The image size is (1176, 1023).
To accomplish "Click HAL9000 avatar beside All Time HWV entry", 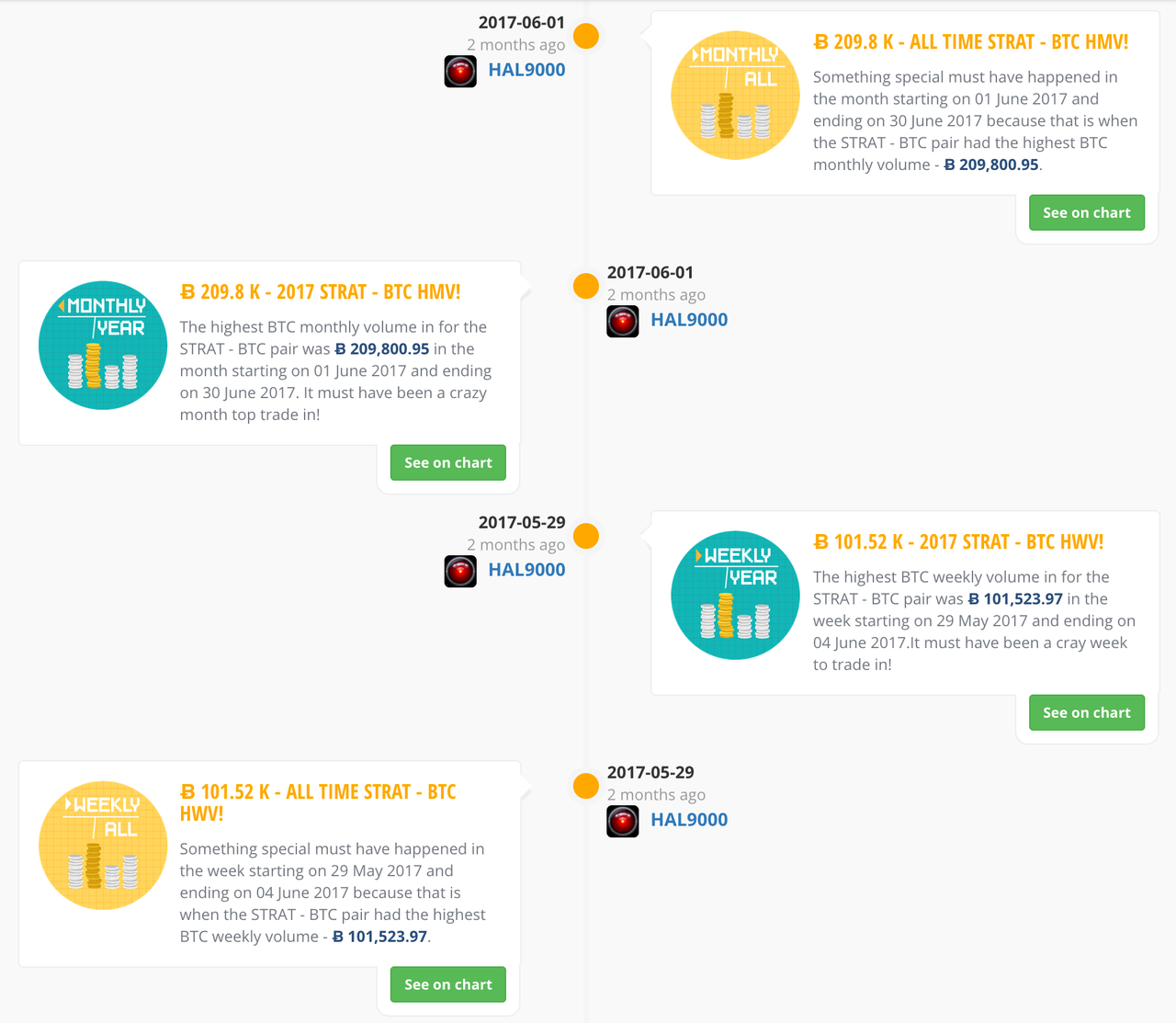I will click(x=623, y=821).
